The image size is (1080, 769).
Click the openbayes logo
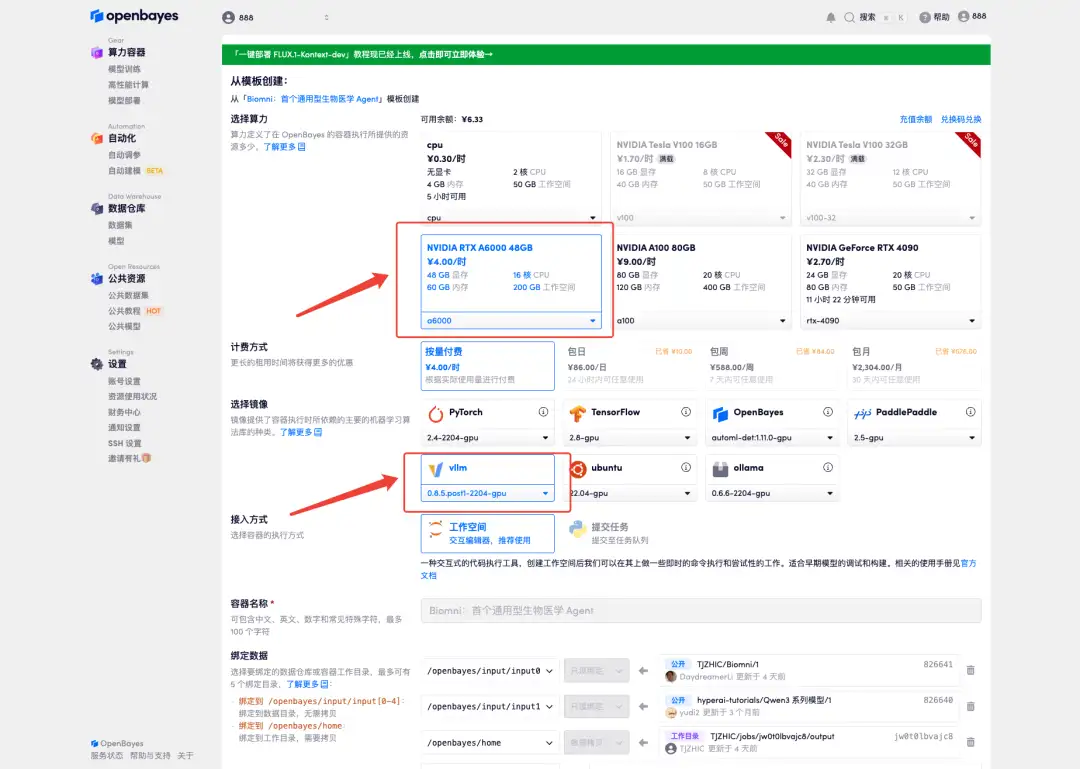pos(134,16)
